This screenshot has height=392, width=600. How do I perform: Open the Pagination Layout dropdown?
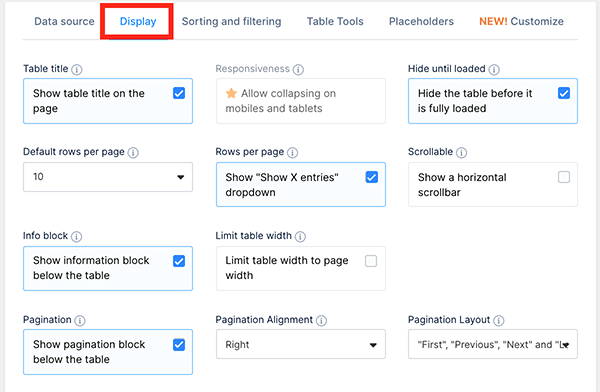pos(493,344)
